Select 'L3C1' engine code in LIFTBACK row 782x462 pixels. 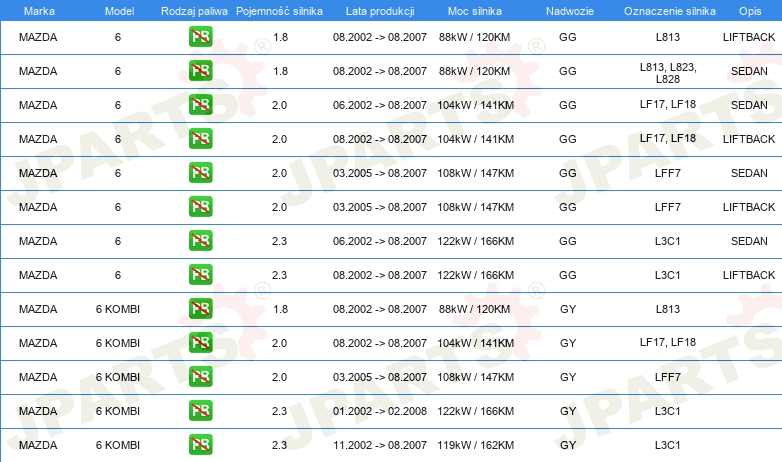click(x=668, y=275)
